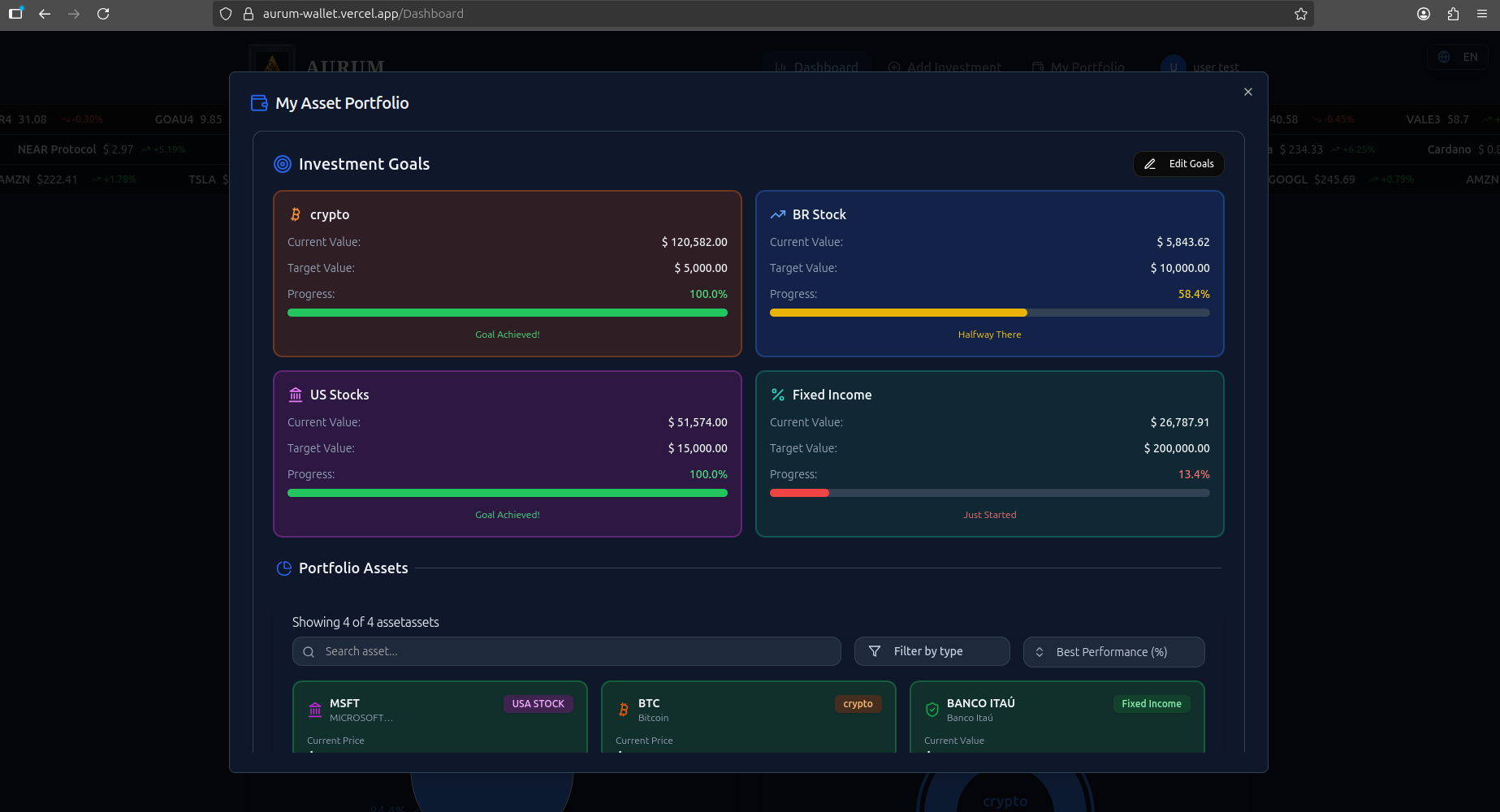Open the Filter by type dropdown

[x=932, y=651]
